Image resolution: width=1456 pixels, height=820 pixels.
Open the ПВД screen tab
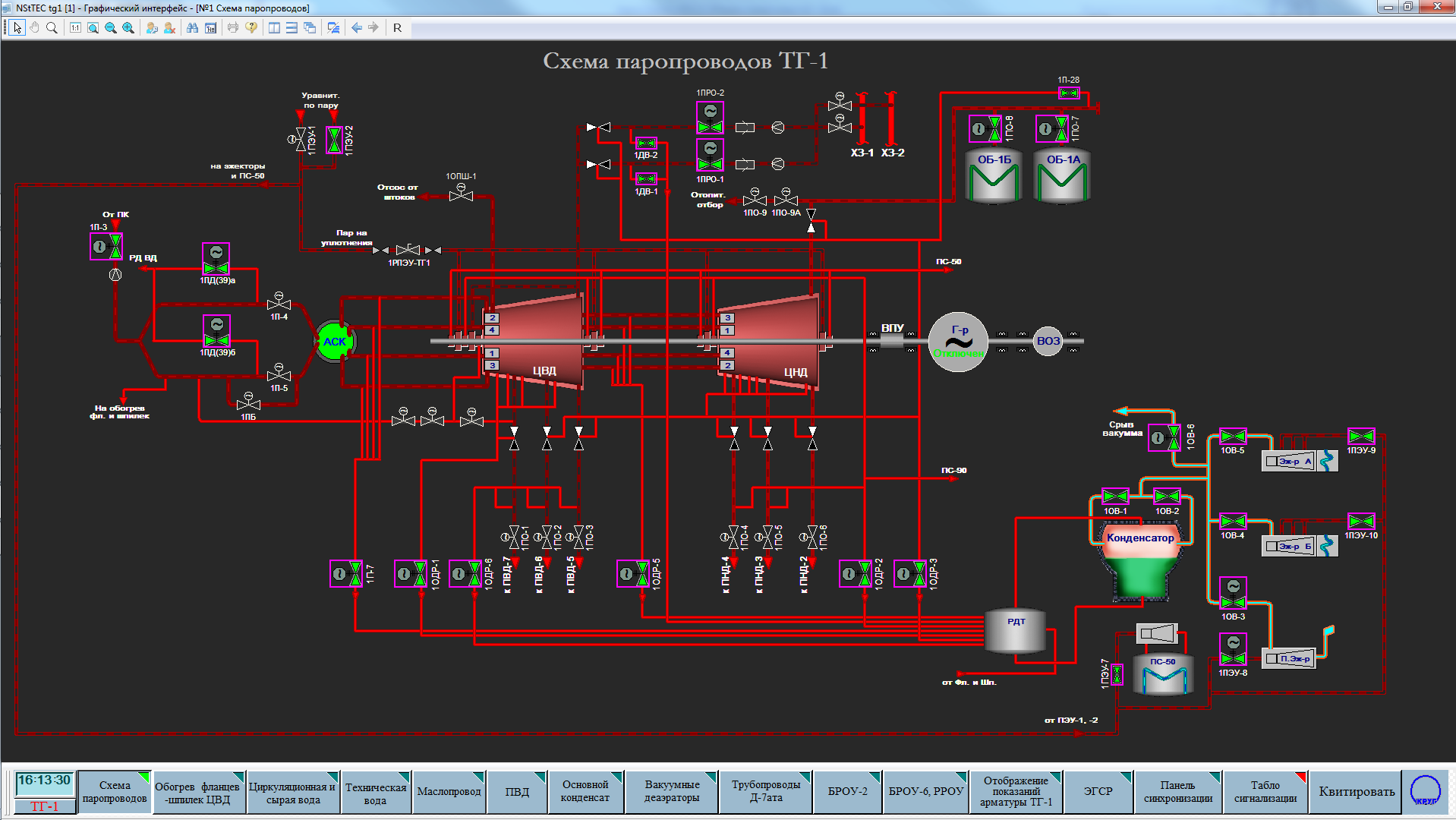(517, 792)
